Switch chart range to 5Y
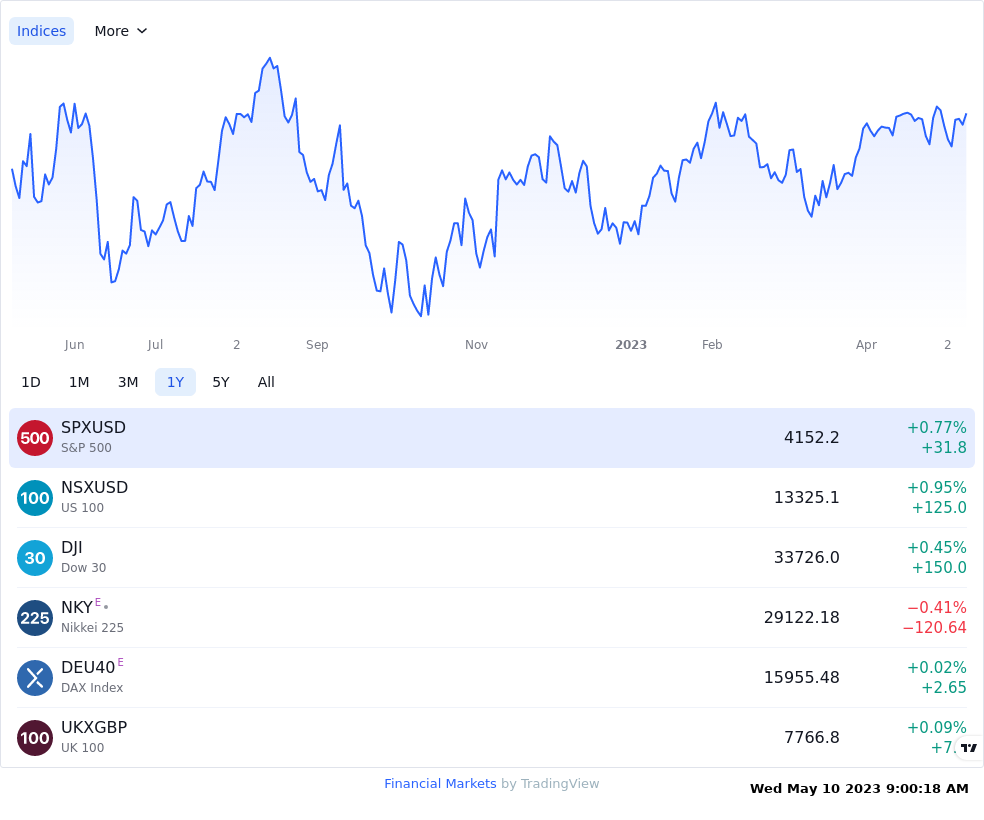Screen dimensions: 984x820 (x=221, y=382)
